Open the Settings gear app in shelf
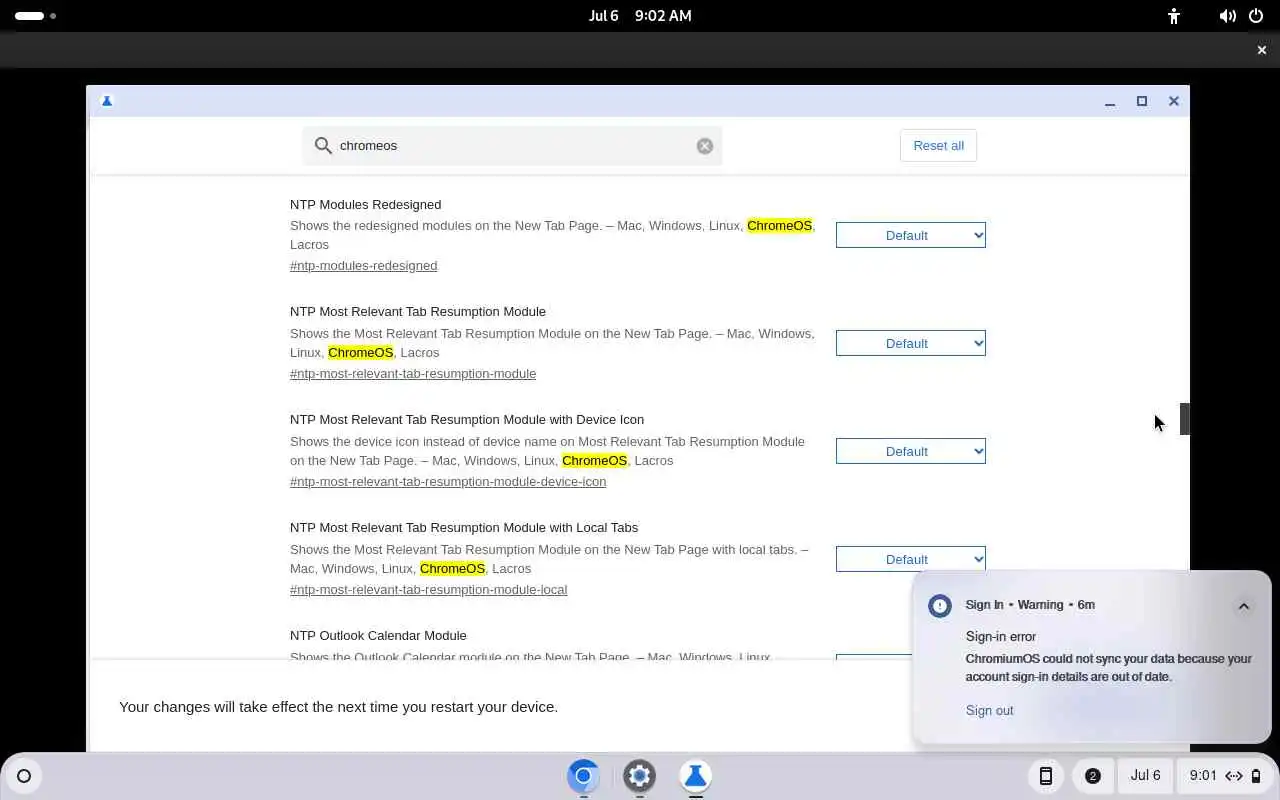This screenshot has height=800, width=1280. [x=639, y=776]
